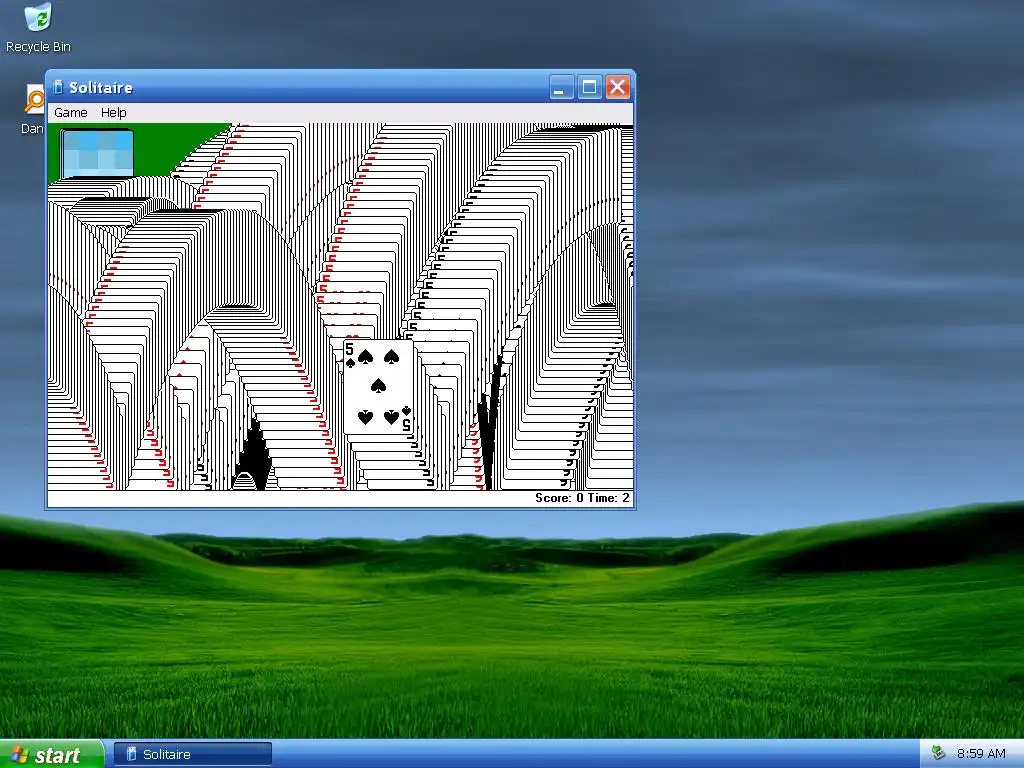Click the stock deck card back
The width and height of the screenshot is (1024, 768).
(97, 153)
